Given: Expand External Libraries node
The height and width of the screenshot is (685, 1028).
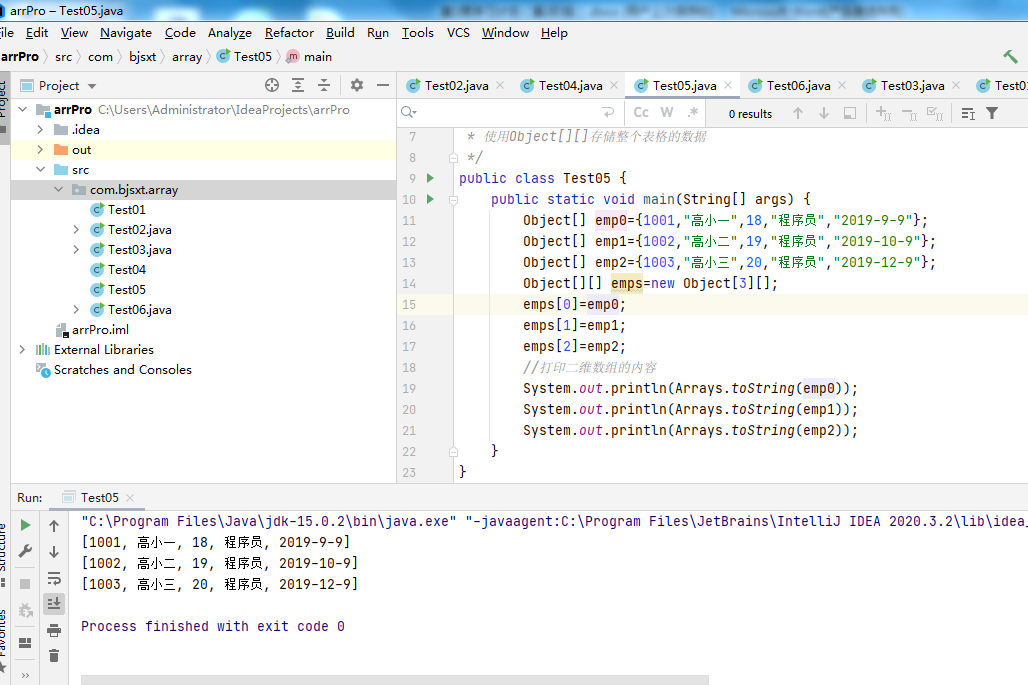Looking at the screenshot, I should click(x=22, y=349).
